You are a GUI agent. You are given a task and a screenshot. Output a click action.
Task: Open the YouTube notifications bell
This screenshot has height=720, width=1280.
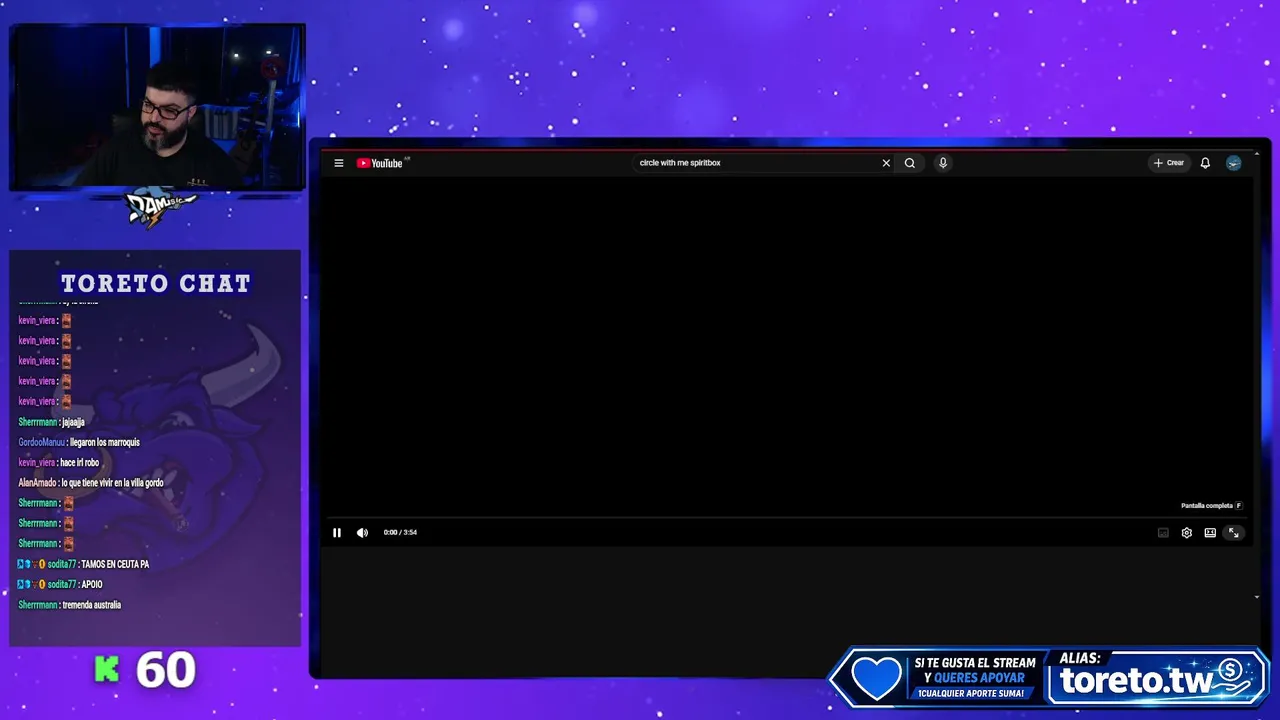[1205, 163]
